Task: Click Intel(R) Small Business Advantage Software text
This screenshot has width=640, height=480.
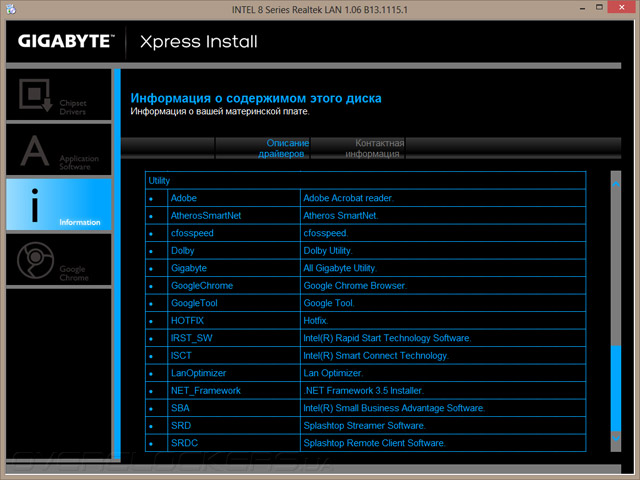Action: pos(394,409)
